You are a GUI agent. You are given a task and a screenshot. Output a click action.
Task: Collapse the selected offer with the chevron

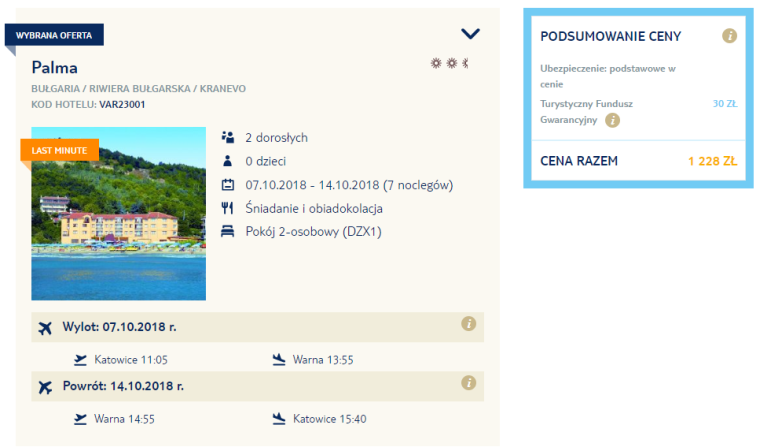pyautogui.click(x=470, y=33)
